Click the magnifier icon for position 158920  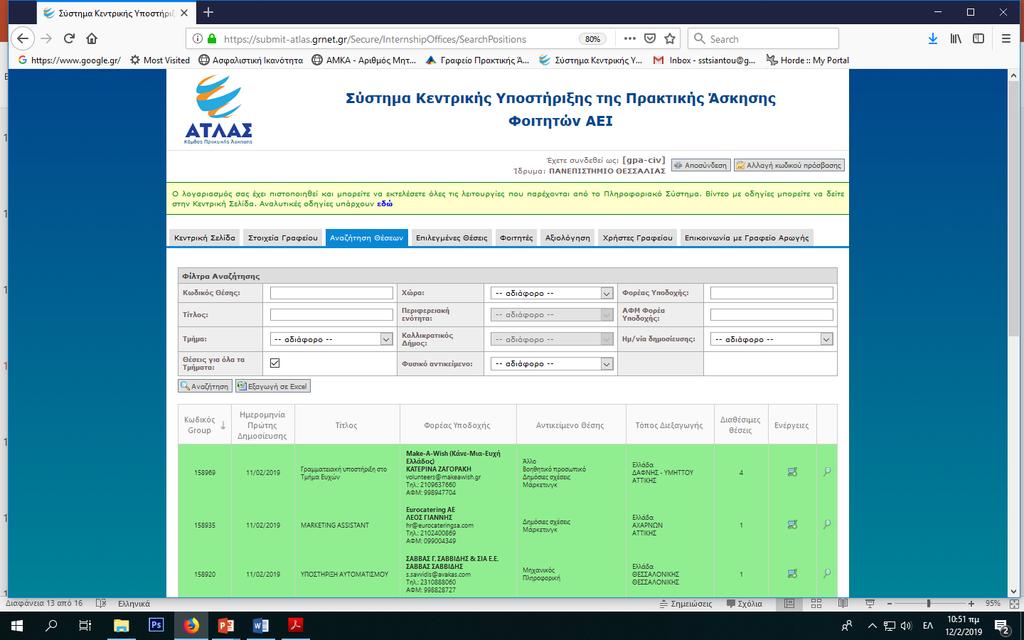pyautogui.click(x=827, y=573)
